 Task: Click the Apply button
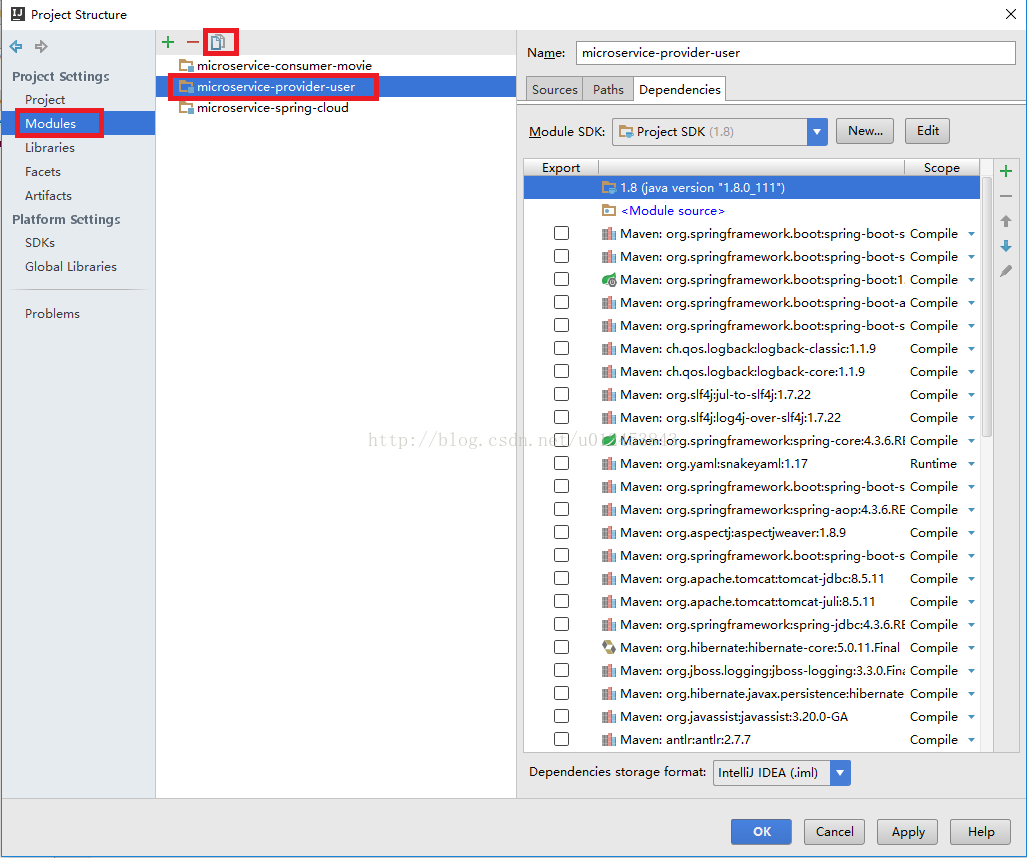908,832
